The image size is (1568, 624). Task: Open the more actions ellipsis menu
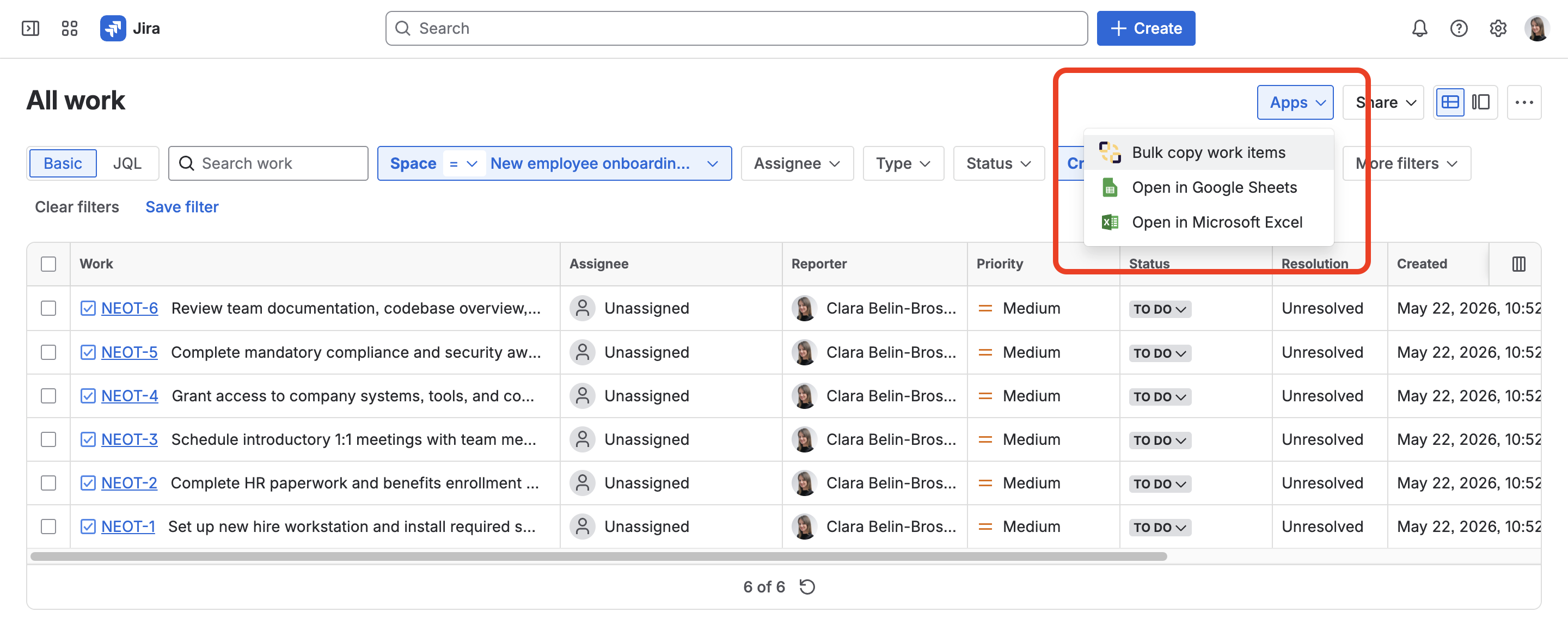pyautogui.click(x=1523, y=102)
